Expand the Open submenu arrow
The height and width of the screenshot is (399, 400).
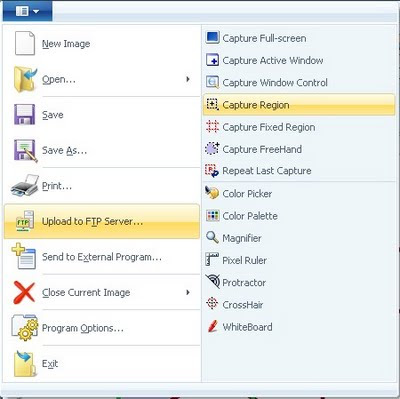(188, 79)
